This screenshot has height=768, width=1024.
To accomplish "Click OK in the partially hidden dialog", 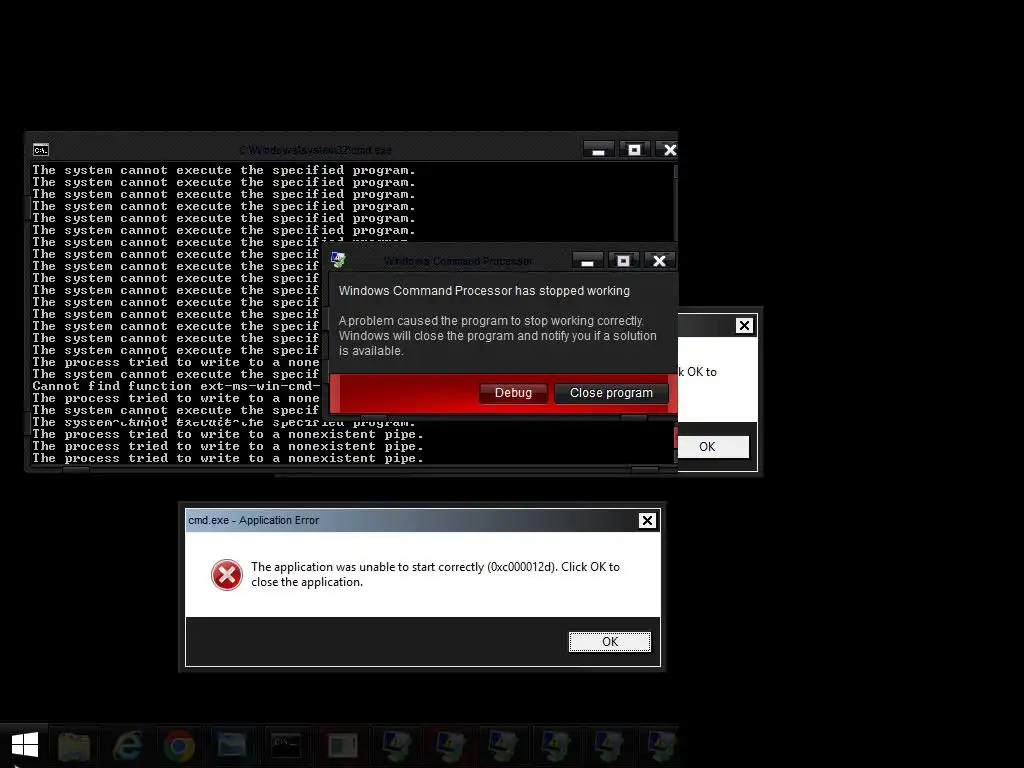I will [712, 447].
